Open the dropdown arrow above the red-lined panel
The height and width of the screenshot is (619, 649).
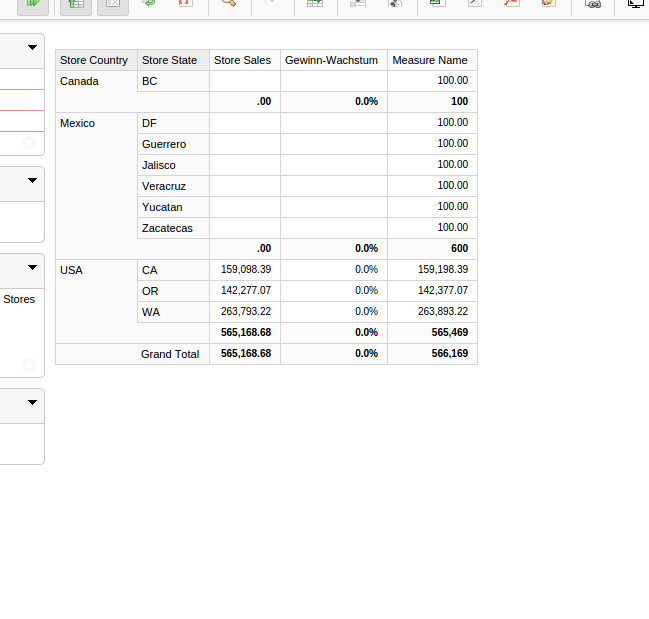coord(32,47)
